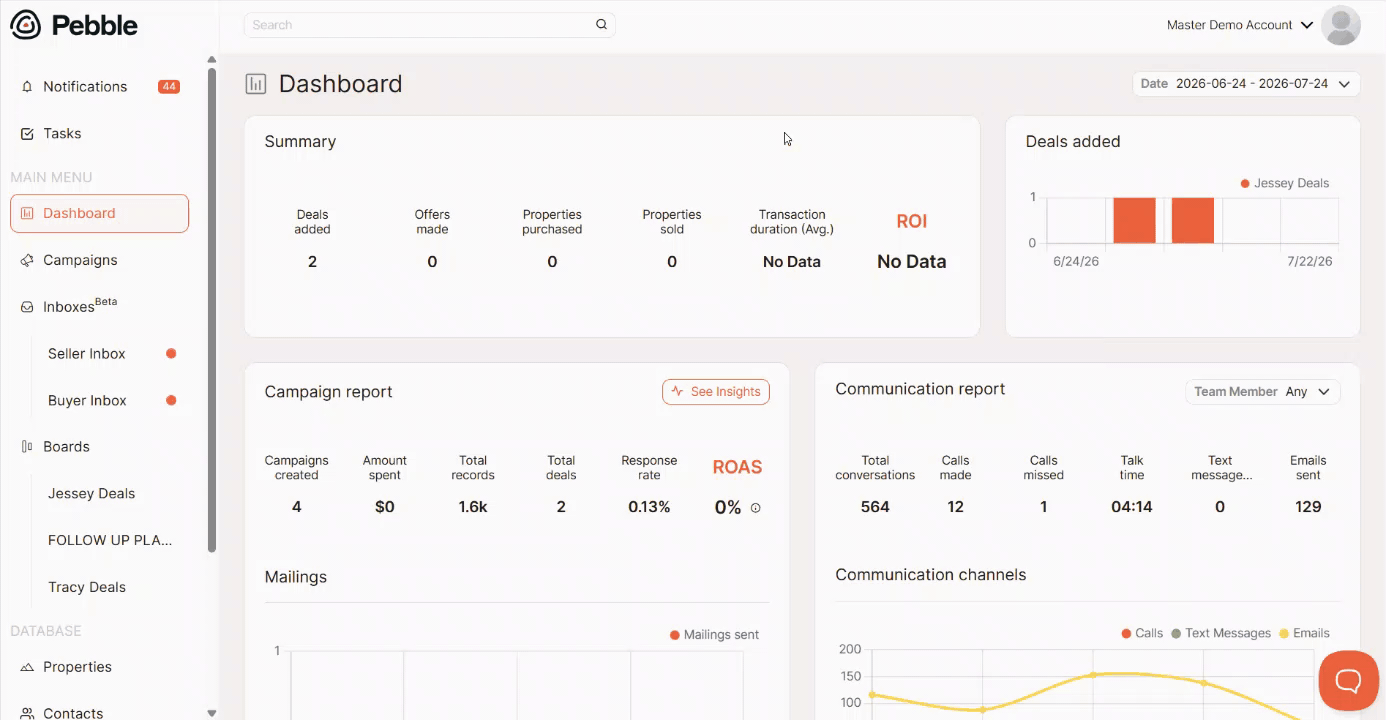Focus the Search input field
The width and height of the screenshot is (1386, 720).
420,25
